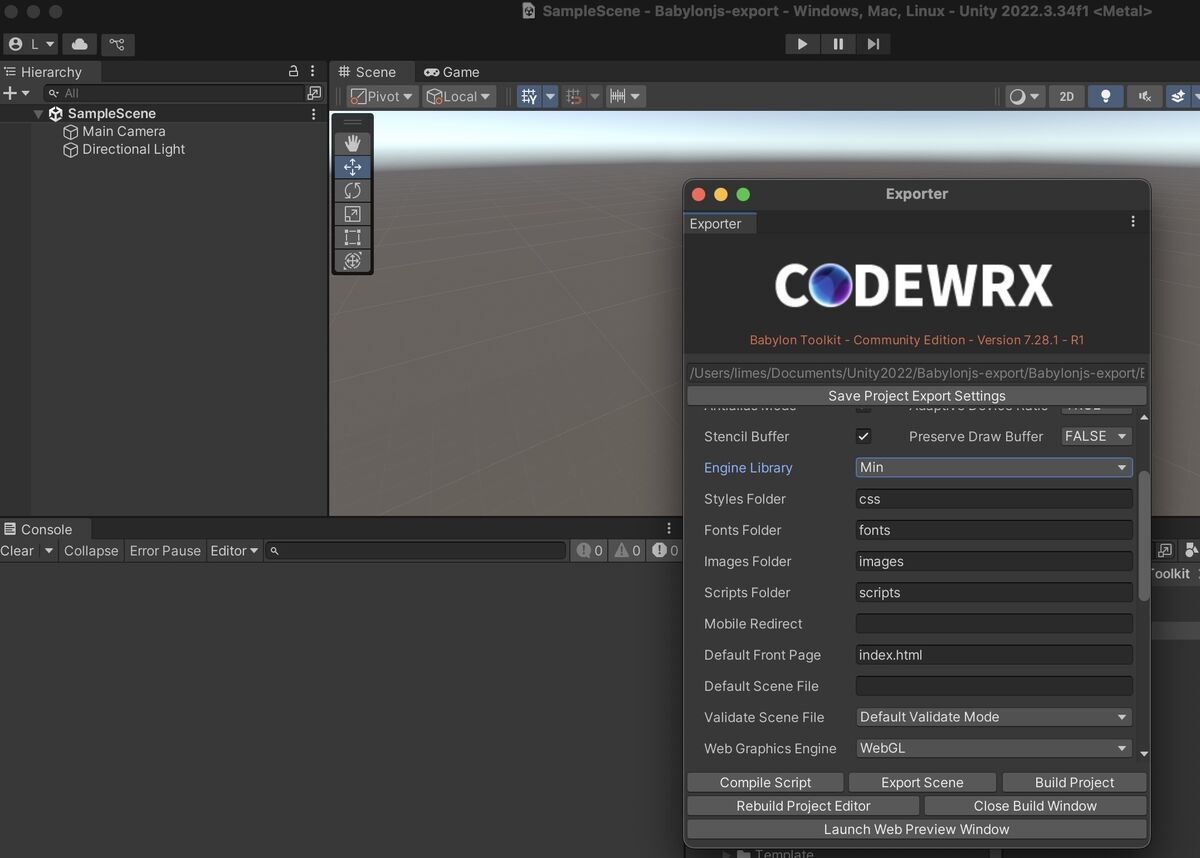The height and width of the screenshot is (858, 1200).
Task: Open the Console Editor dropdown
Action: (x=234, y=551)
